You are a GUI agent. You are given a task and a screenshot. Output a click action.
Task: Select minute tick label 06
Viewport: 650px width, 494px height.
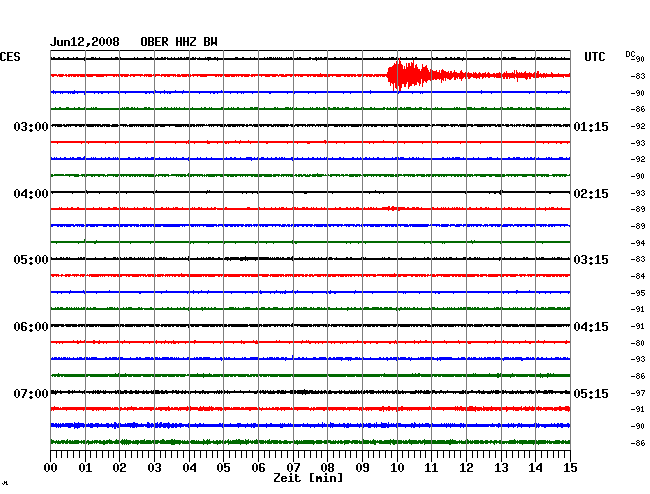[x=258, y=468]
